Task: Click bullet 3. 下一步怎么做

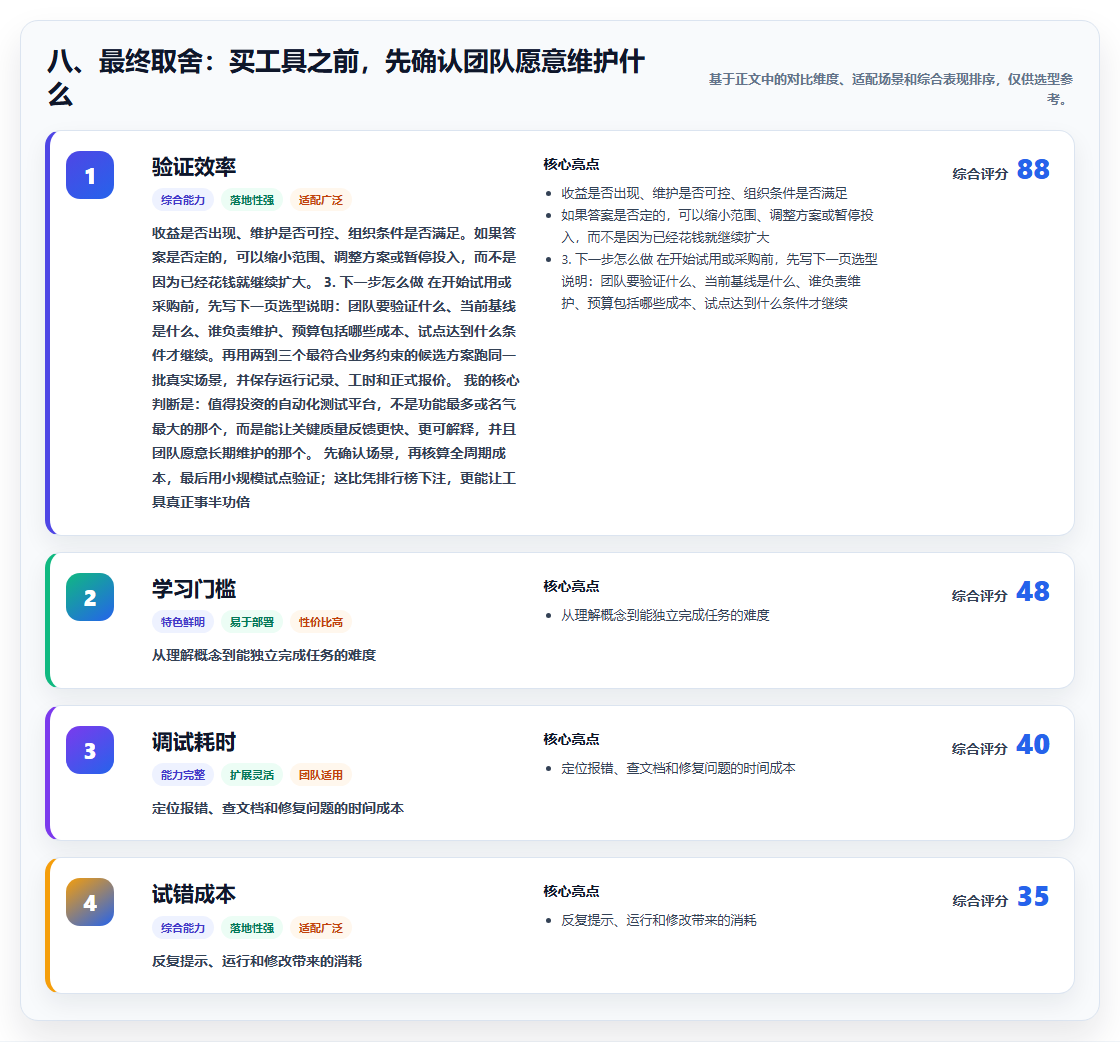Action: pos(719,281)
